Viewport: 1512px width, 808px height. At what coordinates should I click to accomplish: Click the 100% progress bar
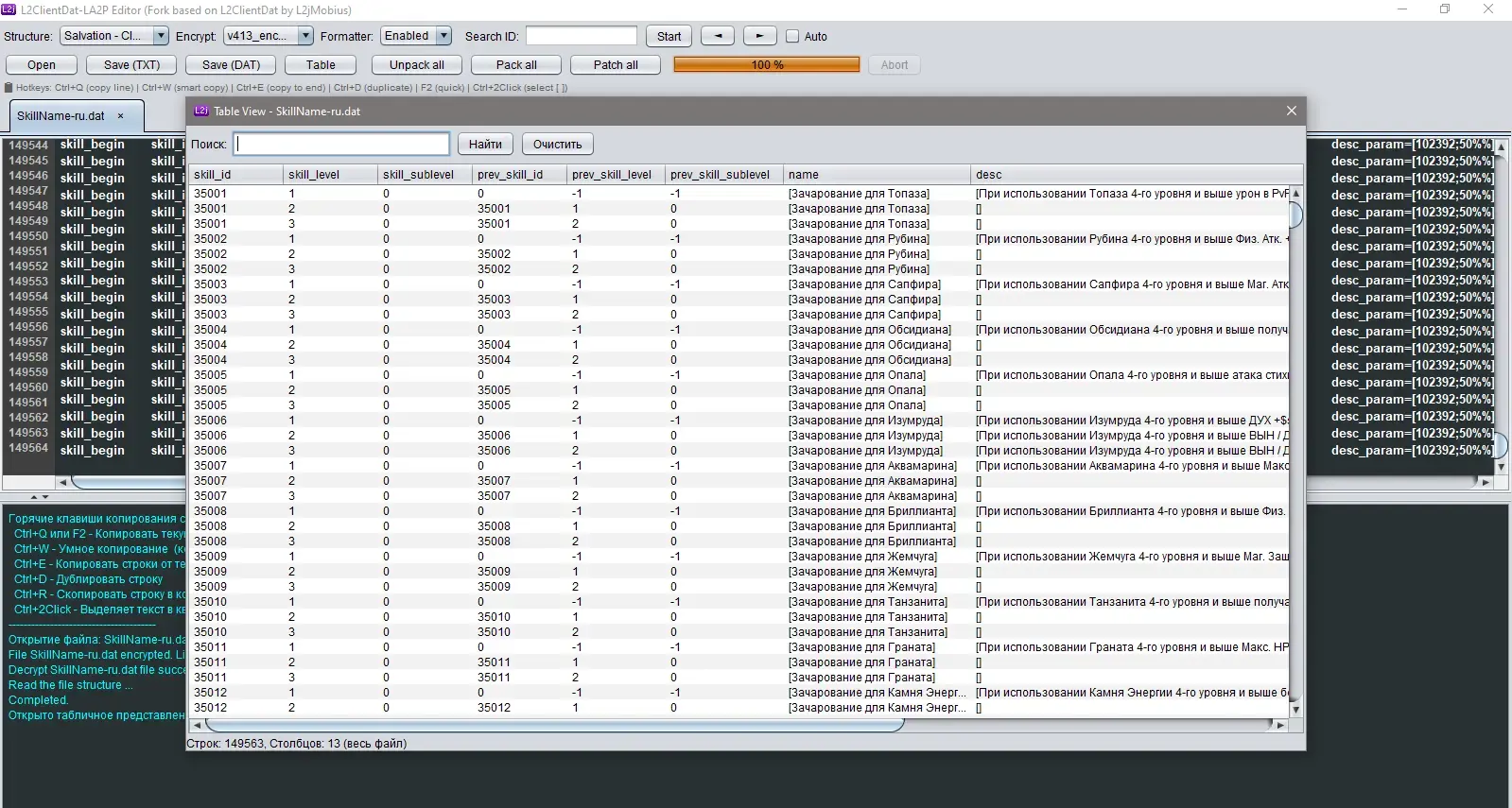pyautogui.click(x=767, y=64)
